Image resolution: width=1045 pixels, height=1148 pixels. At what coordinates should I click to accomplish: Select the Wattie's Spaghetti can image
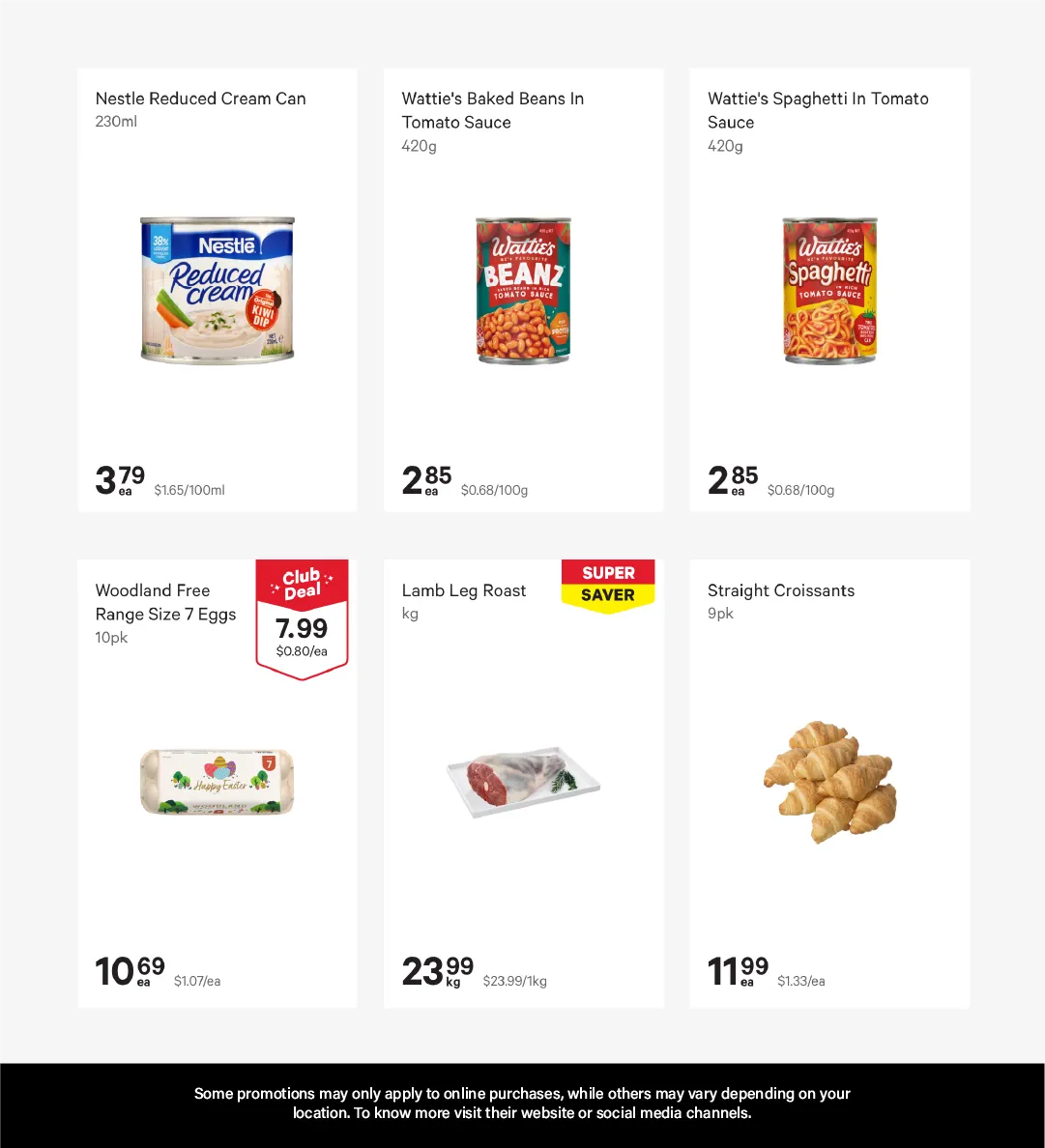point(829,291)
